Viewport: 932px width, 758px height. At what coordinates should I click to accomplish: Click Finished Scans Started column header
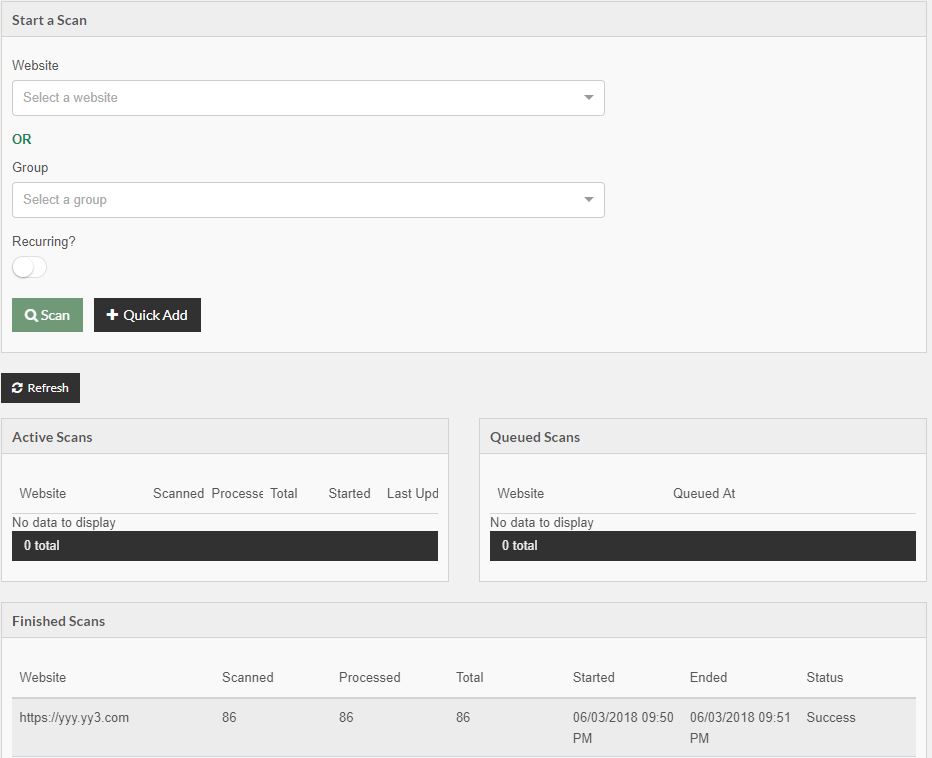pyautogui.click(x=594, y=678)
